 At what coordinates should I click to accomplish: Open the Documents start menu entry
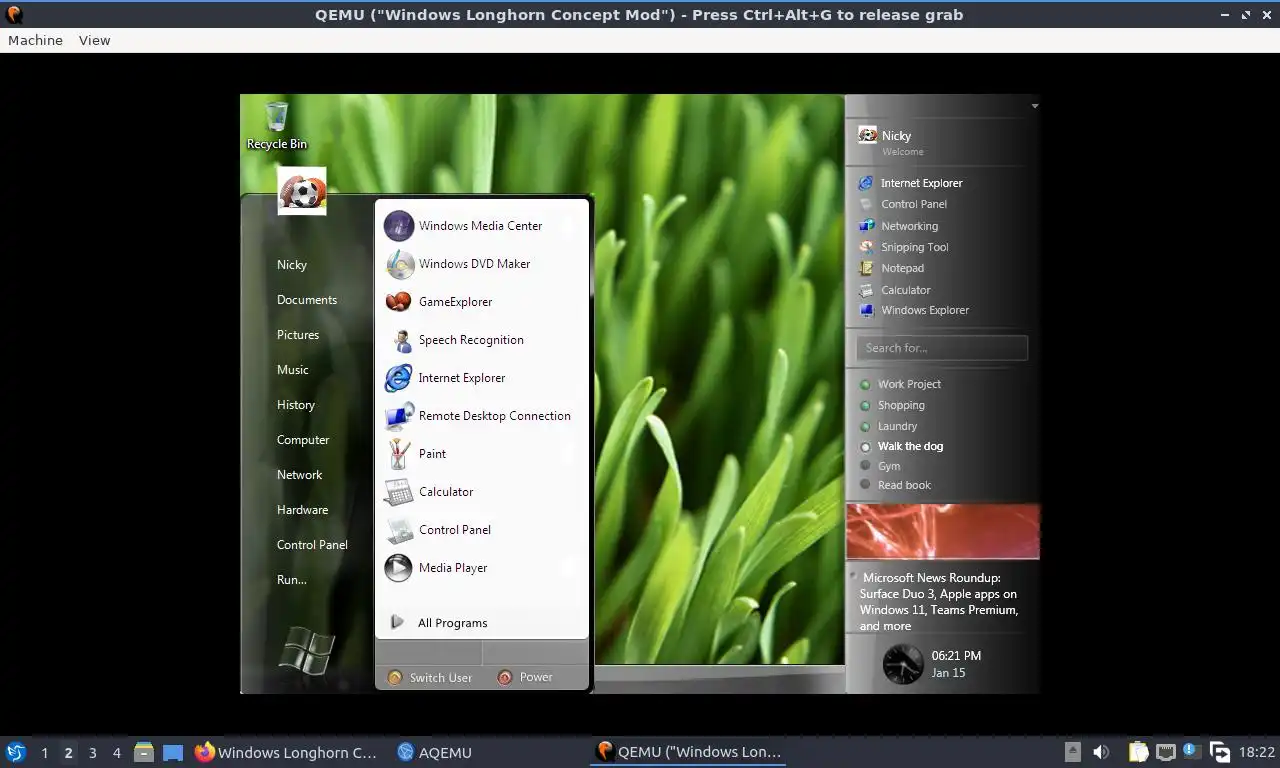[307, 300]
